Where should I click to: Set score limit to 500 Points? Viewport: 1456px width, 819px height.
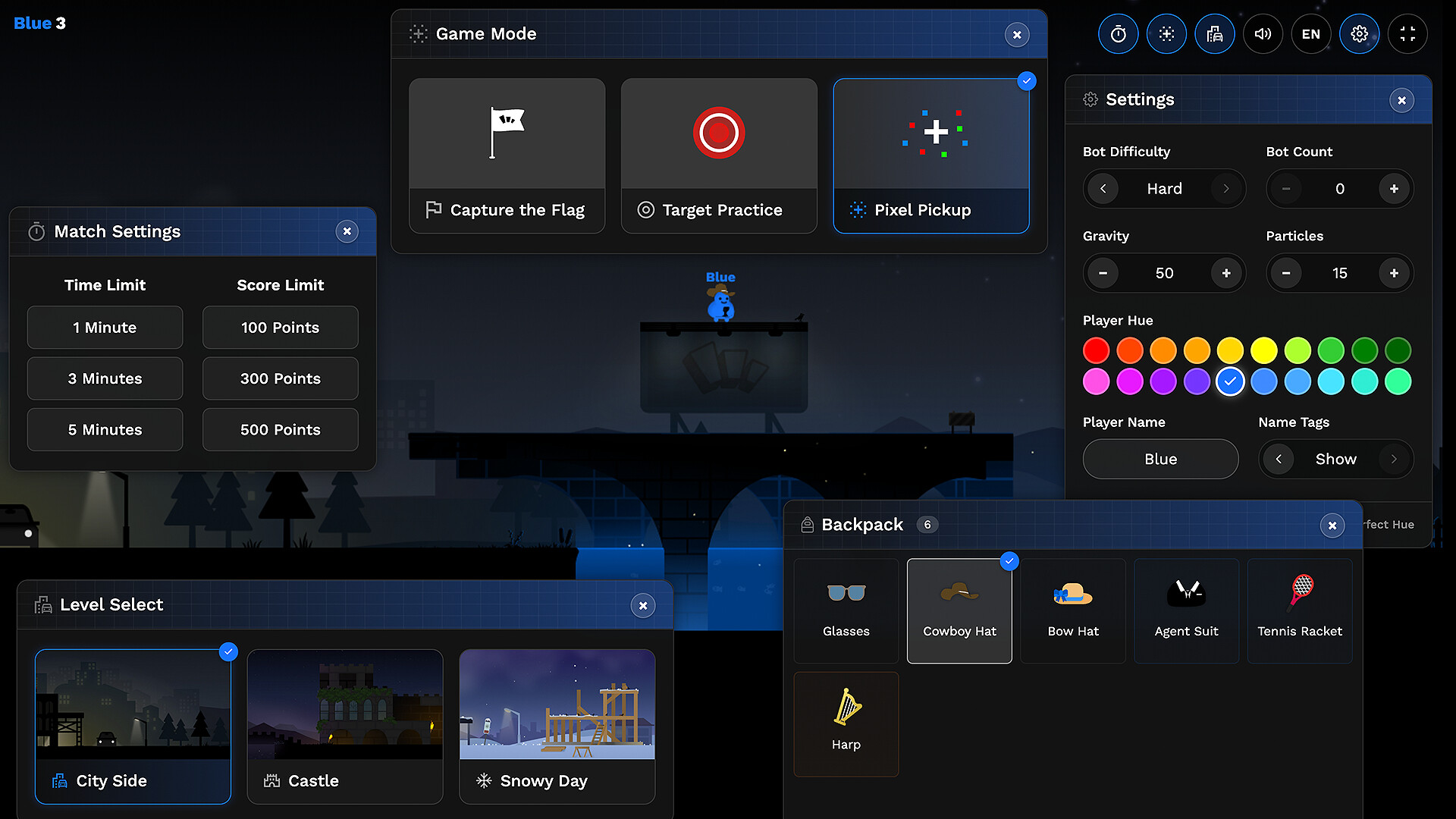[x=280, y=429]
